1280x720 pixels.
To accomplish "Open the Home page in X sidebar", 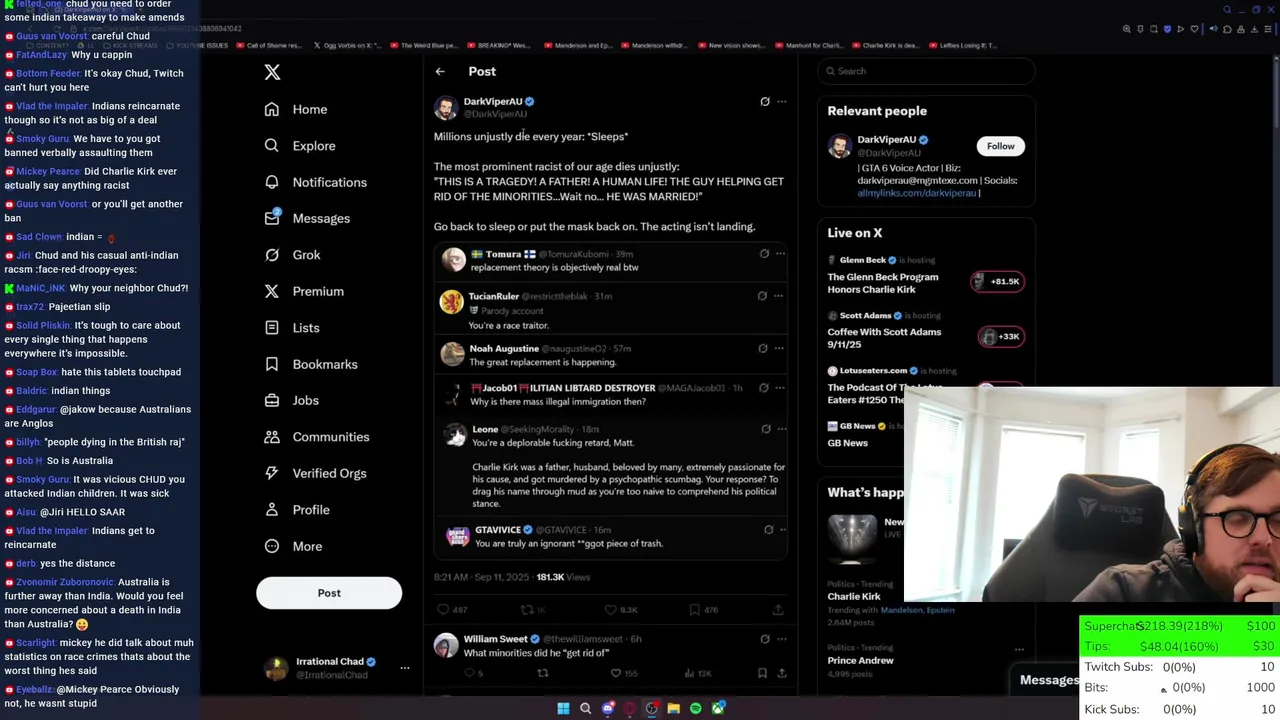I will point(296,109).
